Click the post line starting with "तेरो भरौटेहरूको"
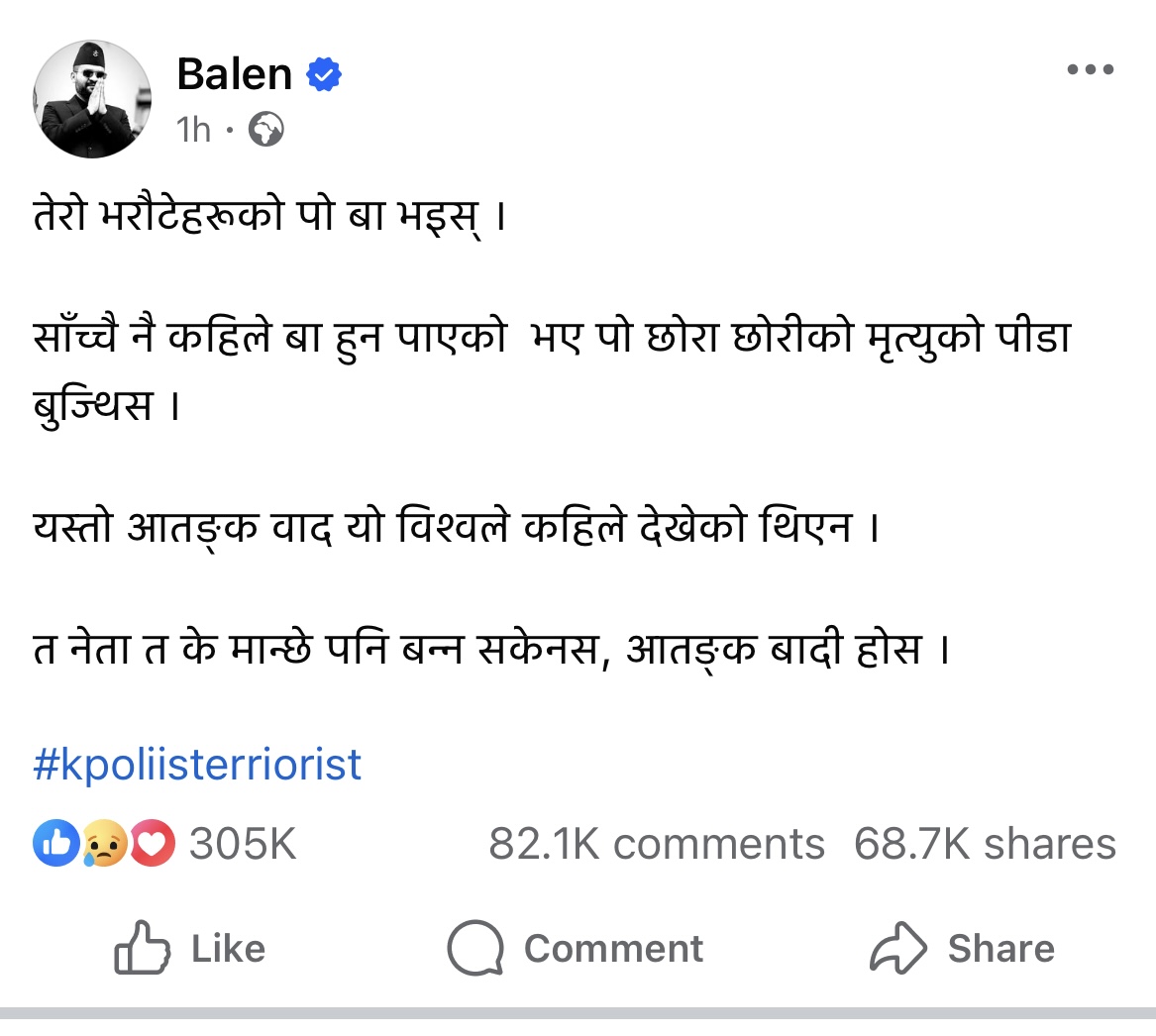1156x1036 pixels. pyautogui.click(x=269, y=217)
